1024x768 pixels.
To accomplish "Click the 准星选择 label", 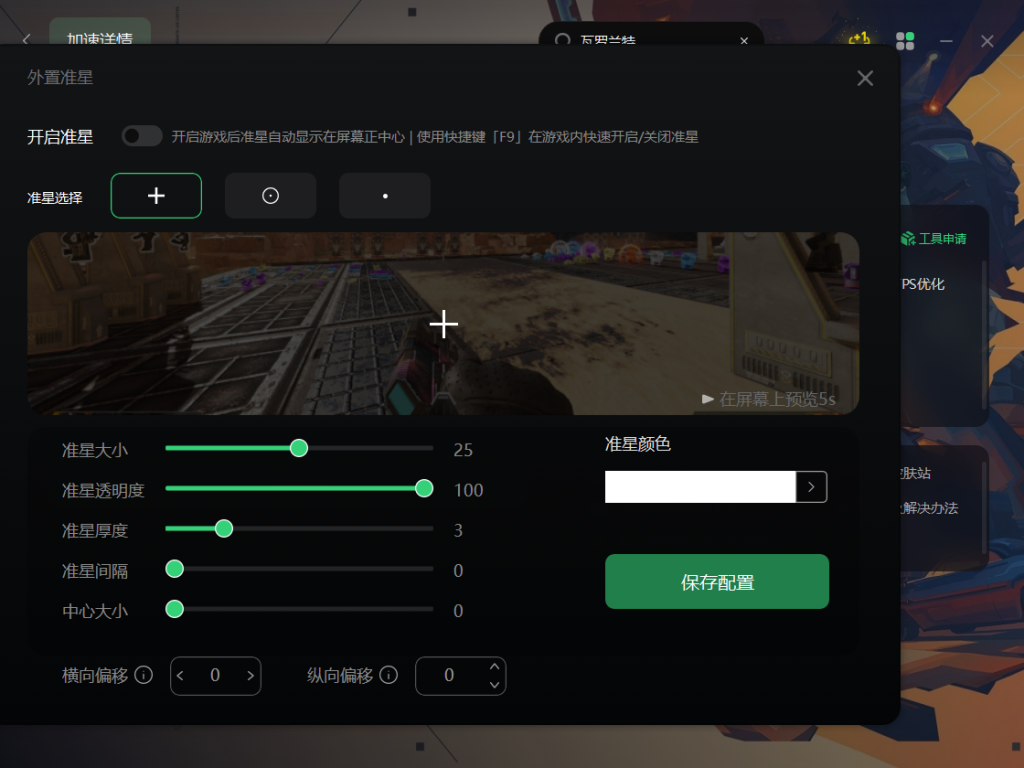I will pyautogui.click(x=55, y=197).
